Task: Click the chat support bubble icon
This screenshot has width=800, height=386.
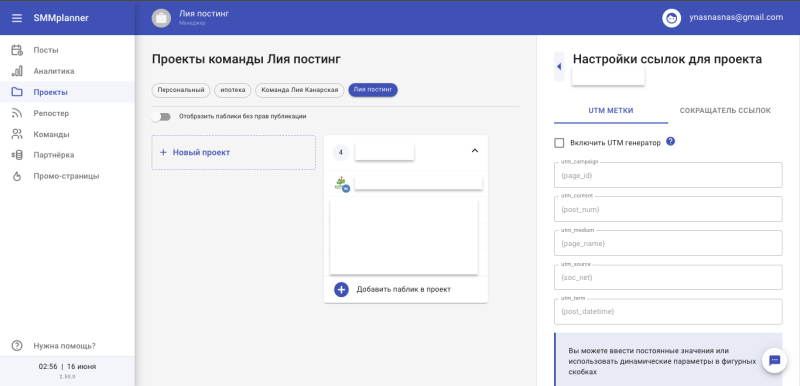Action: click(774, 361)
